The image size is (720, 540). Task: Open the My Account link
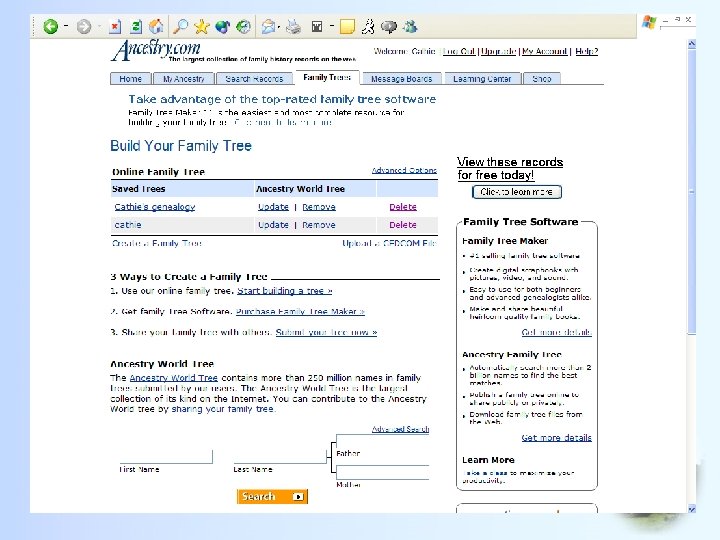[545, 51]
